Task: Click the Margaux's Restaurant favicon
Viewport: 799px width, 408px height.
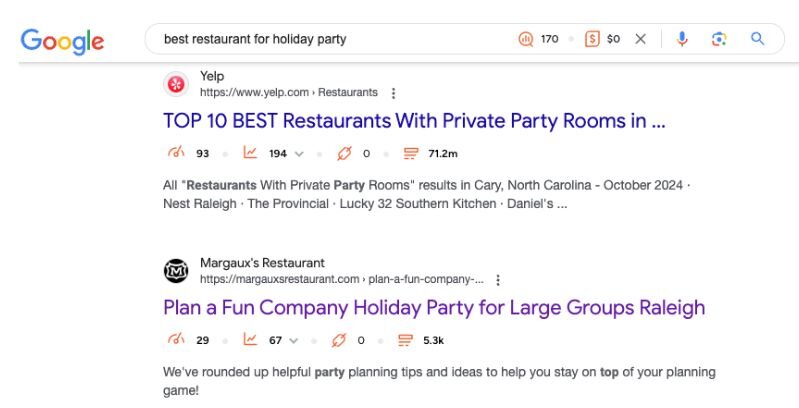Action: click(x=176, y=270)
